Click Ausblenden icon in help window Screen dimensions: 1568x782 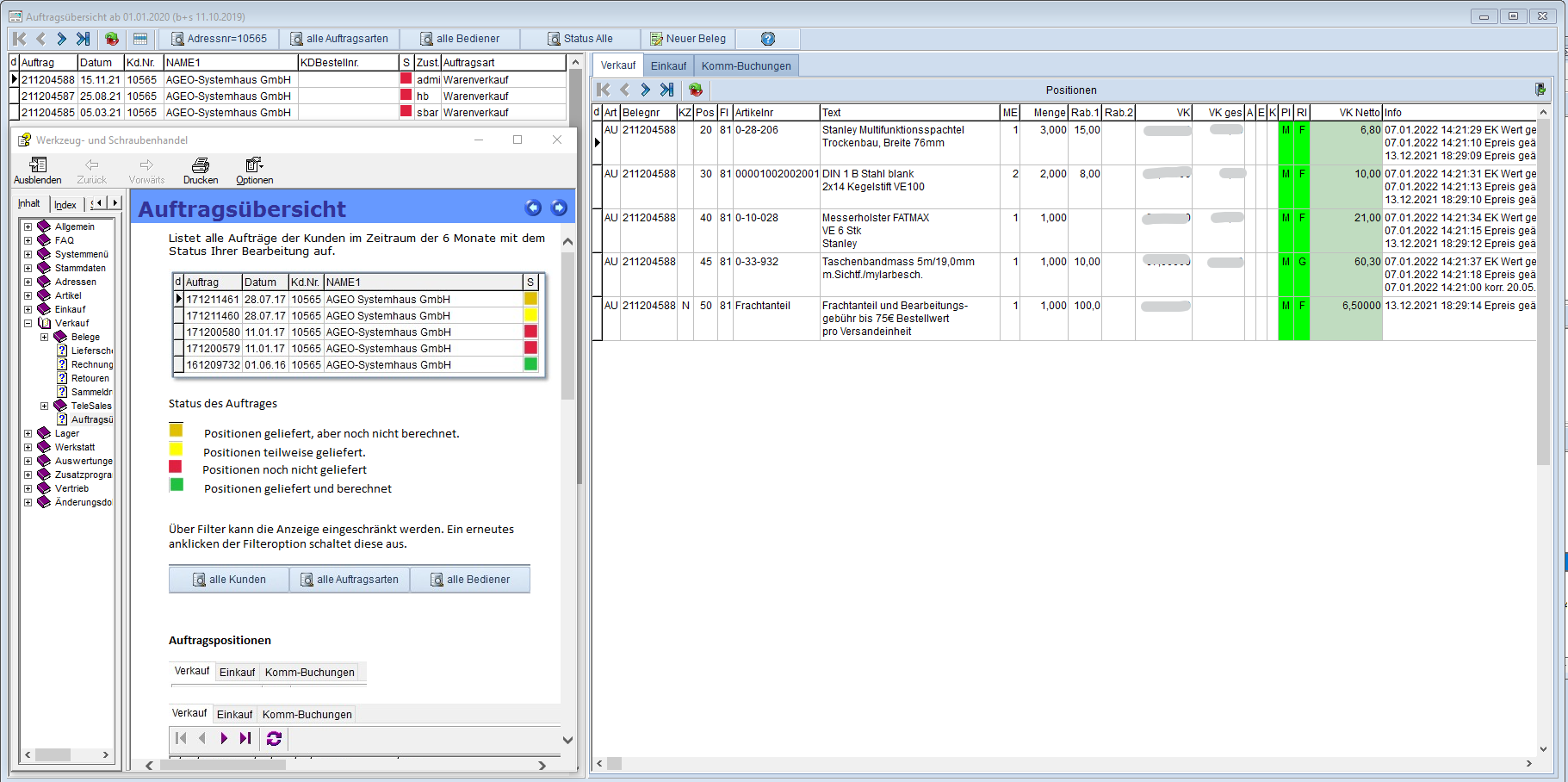pyautogui.click(x=38, y=171)
